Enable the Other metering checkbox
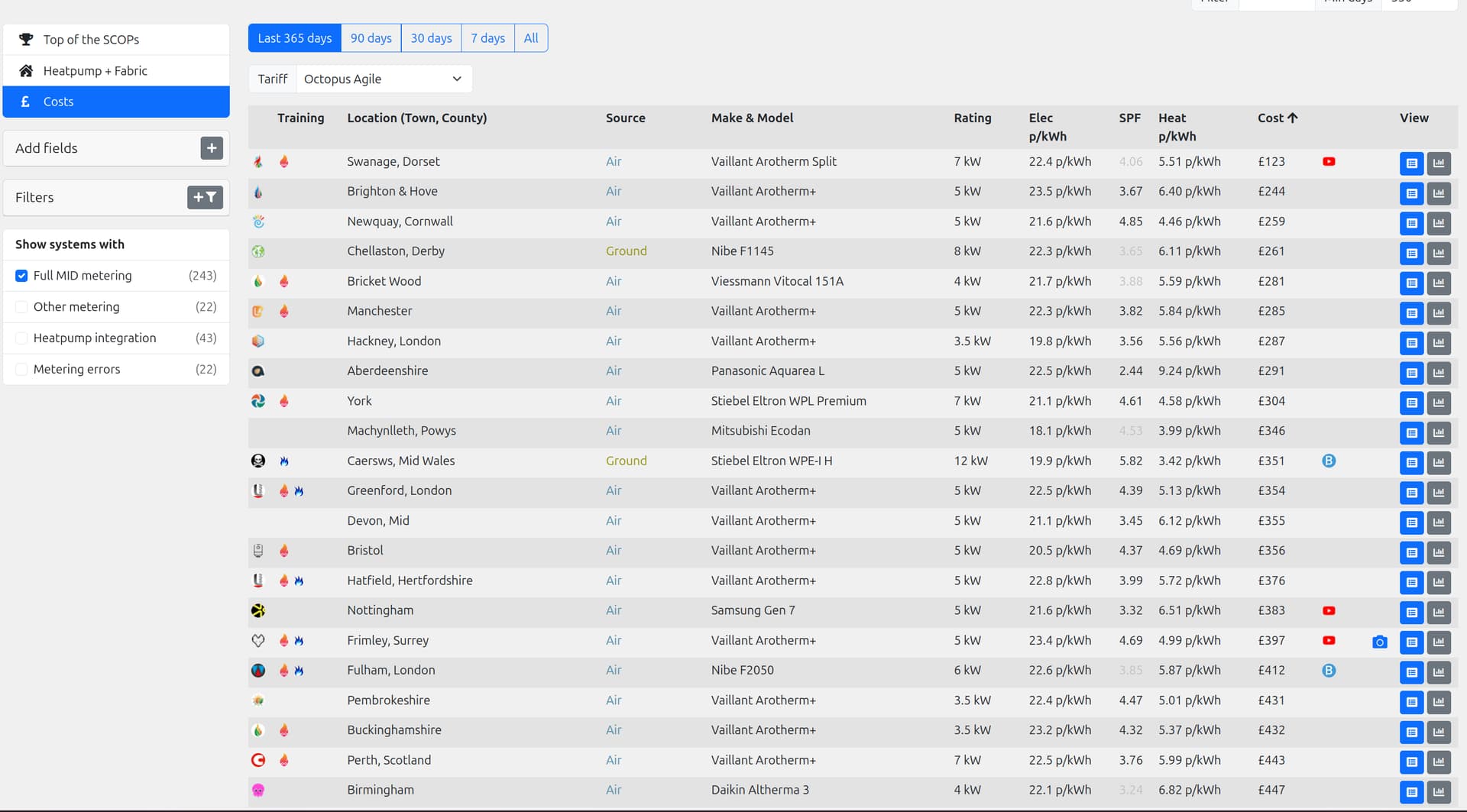Viewport: 1467px width, 812px height. (x=21, y=307)
